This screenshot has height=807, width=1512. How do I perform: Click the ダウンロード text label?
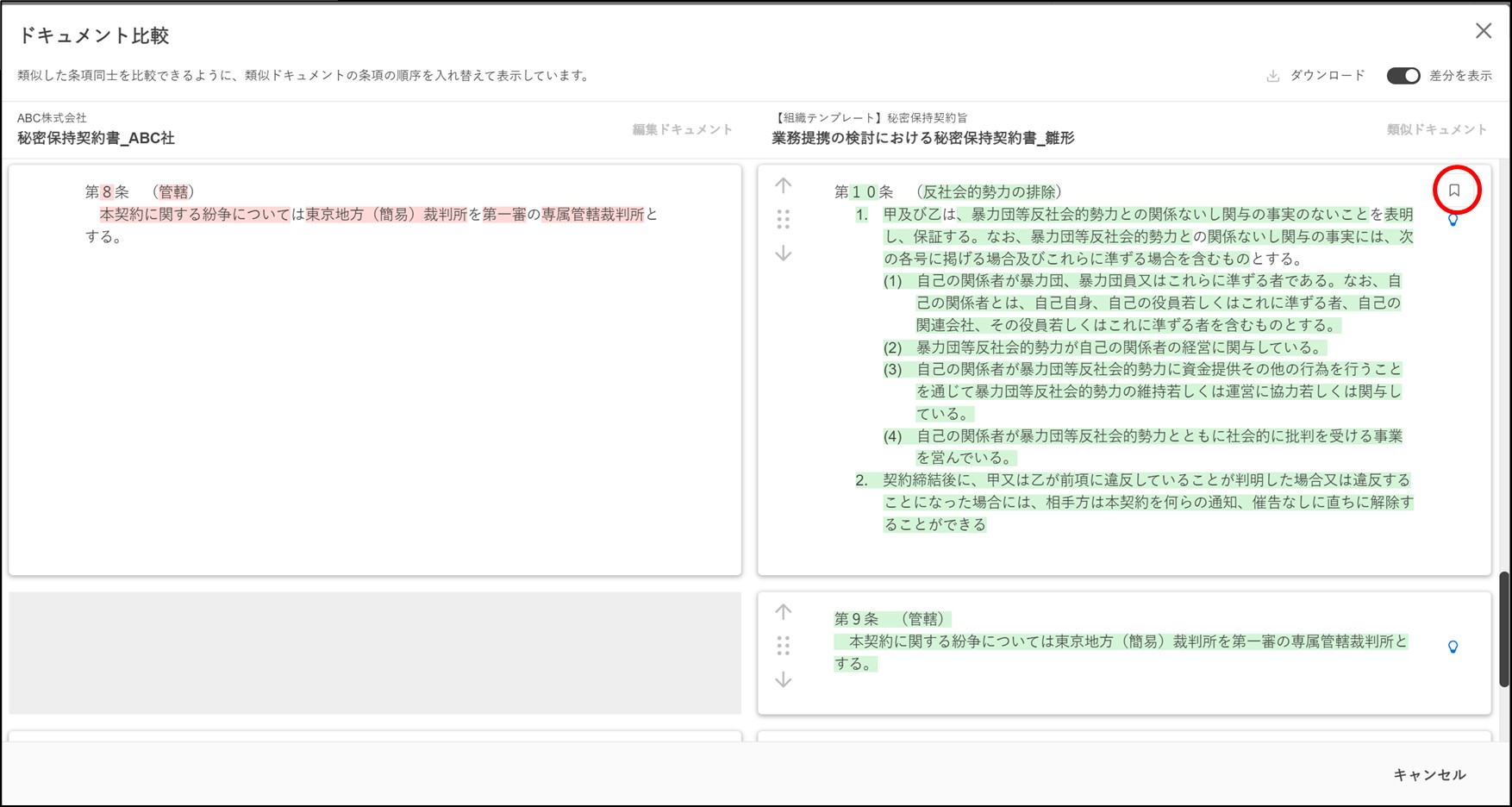[1328, 76]
